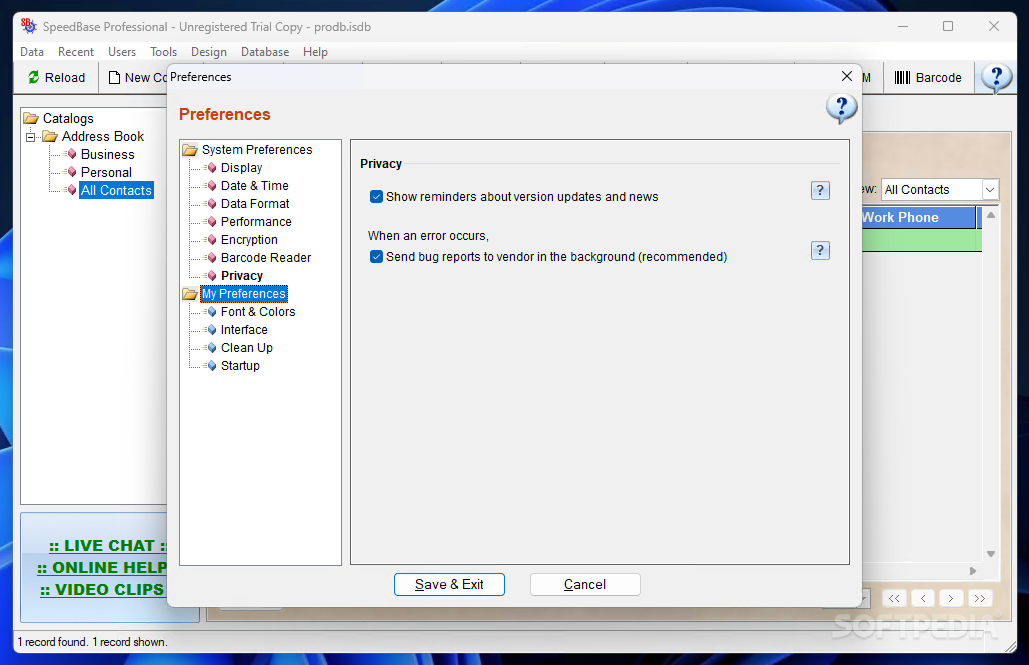Image resolution: width=1029 pixels, height=665 pixels.
Task: Click Preferences dialog large help bubble icon
Action: point(841,108)
